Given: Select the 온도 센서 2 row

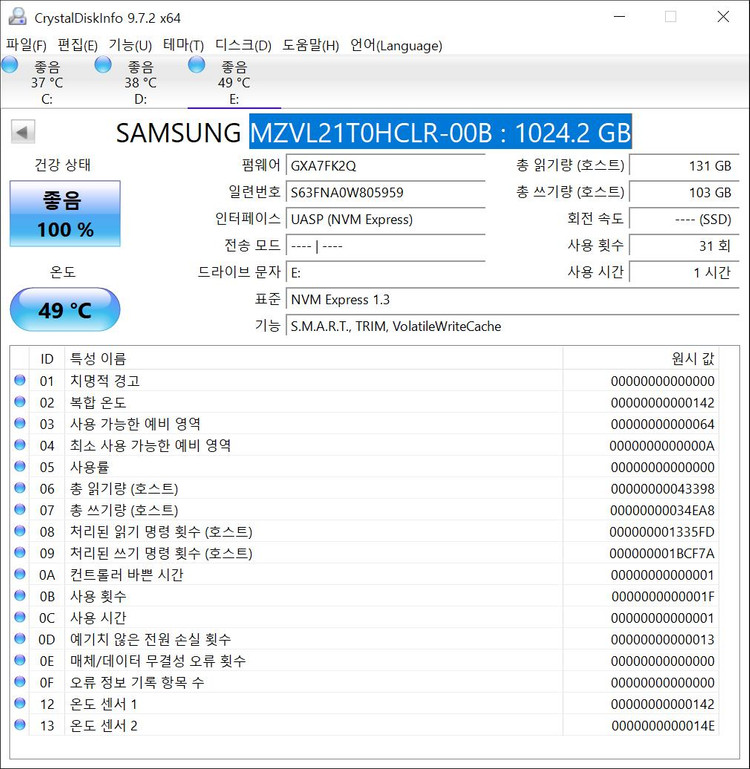Looking at the screenshot, I should [x=364, y=725].
